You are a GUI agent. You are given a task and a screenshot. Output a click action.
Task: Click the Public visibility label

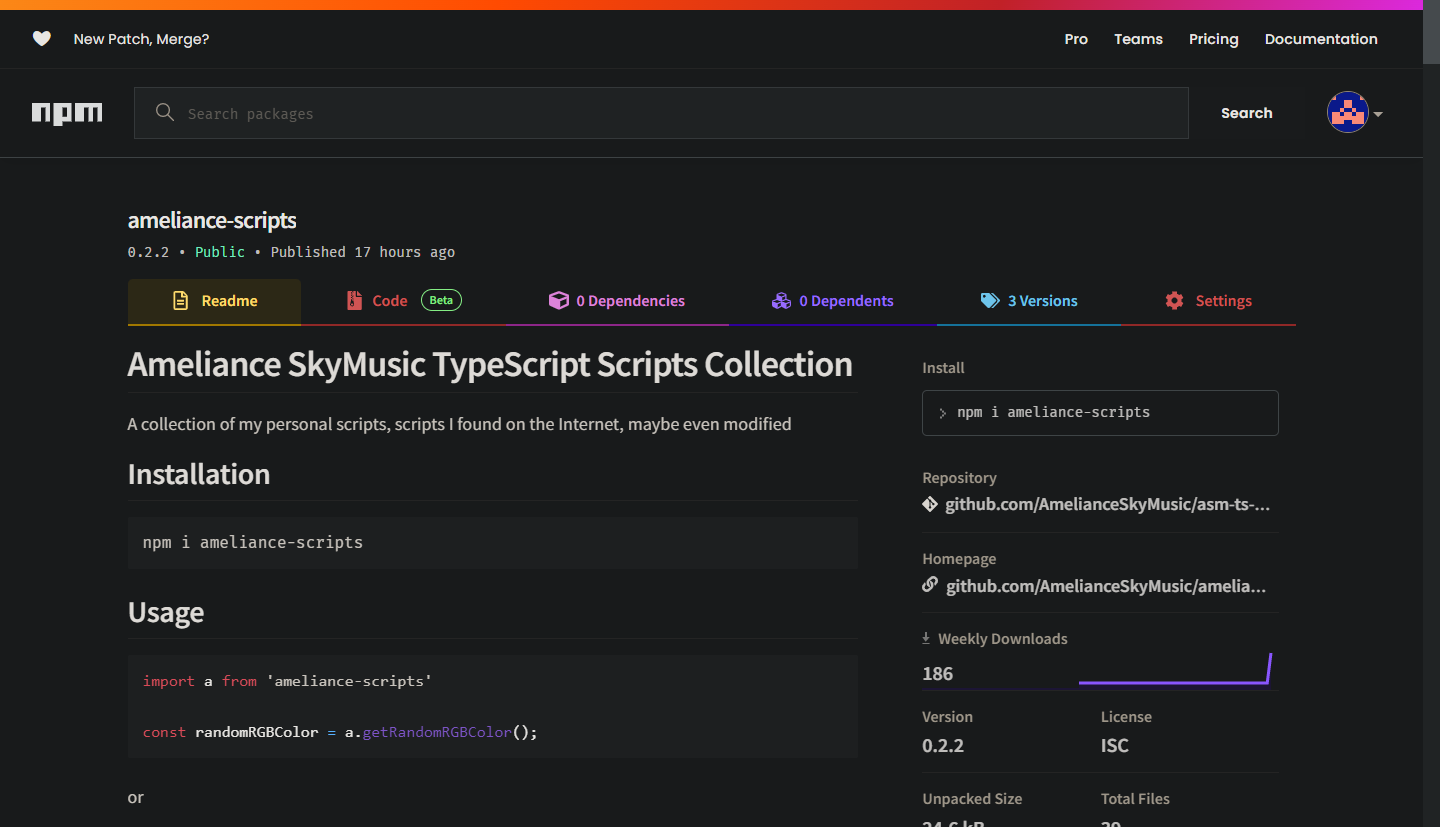pyautogui.click(x=220, y=252)
